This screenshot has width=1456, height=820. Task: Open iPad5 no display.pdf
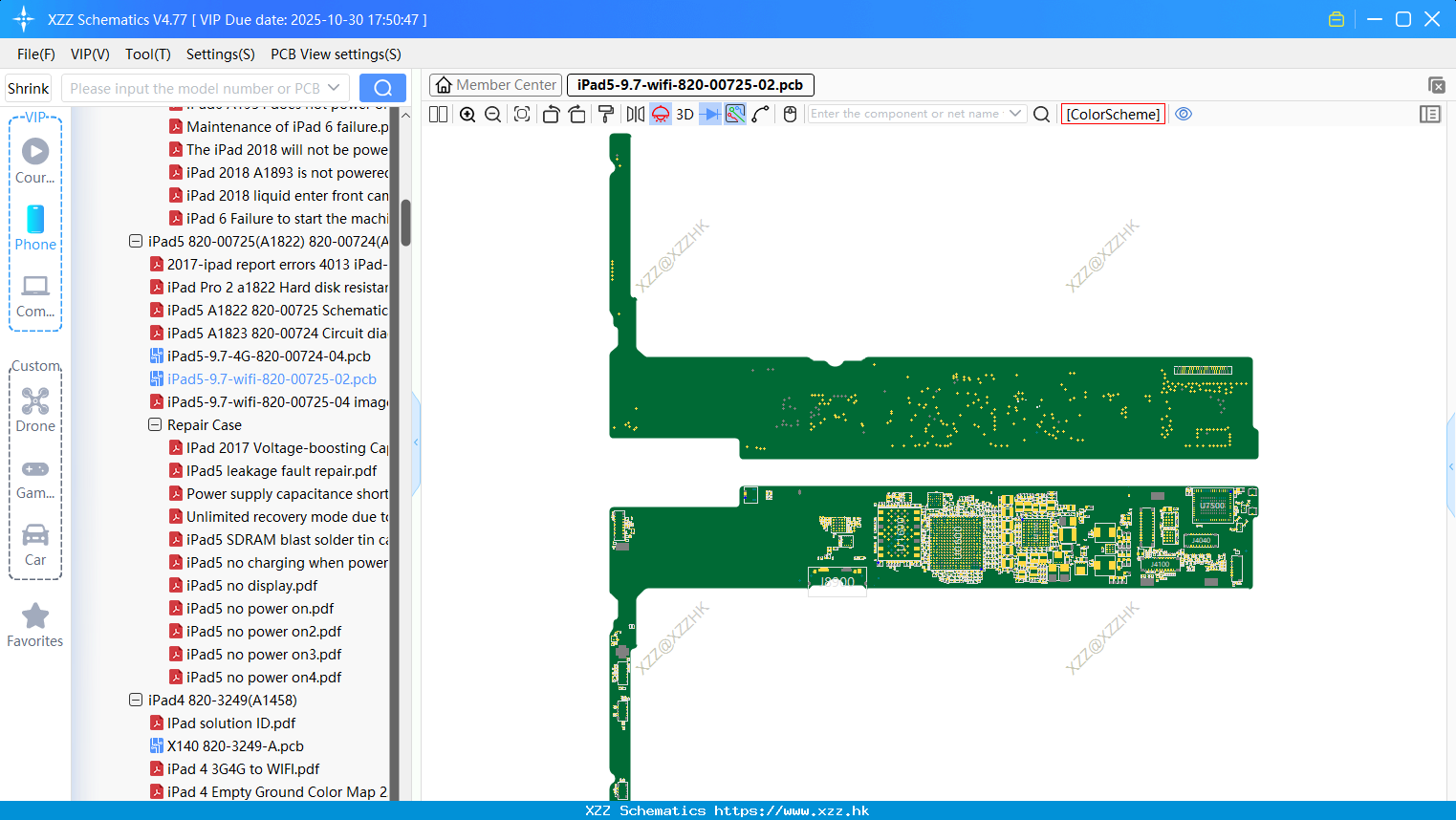(x=251, y=586)
